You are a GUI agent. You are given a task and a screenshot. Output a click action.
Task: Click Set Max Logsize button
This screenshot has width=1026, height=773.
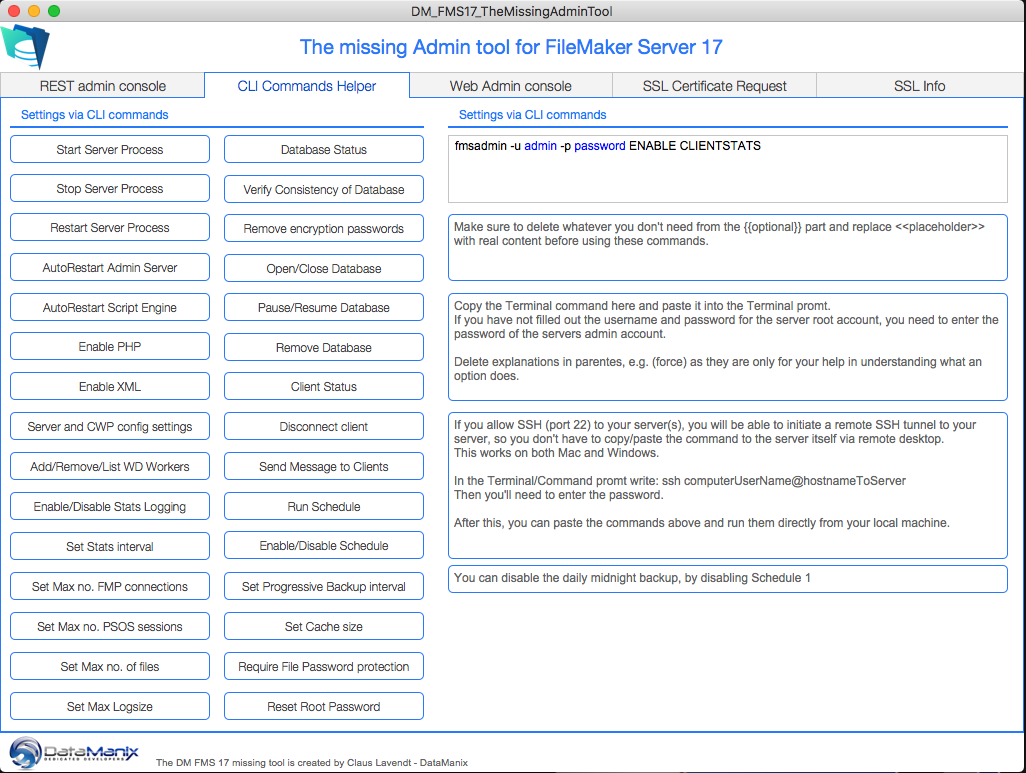(x=110, y=706)
